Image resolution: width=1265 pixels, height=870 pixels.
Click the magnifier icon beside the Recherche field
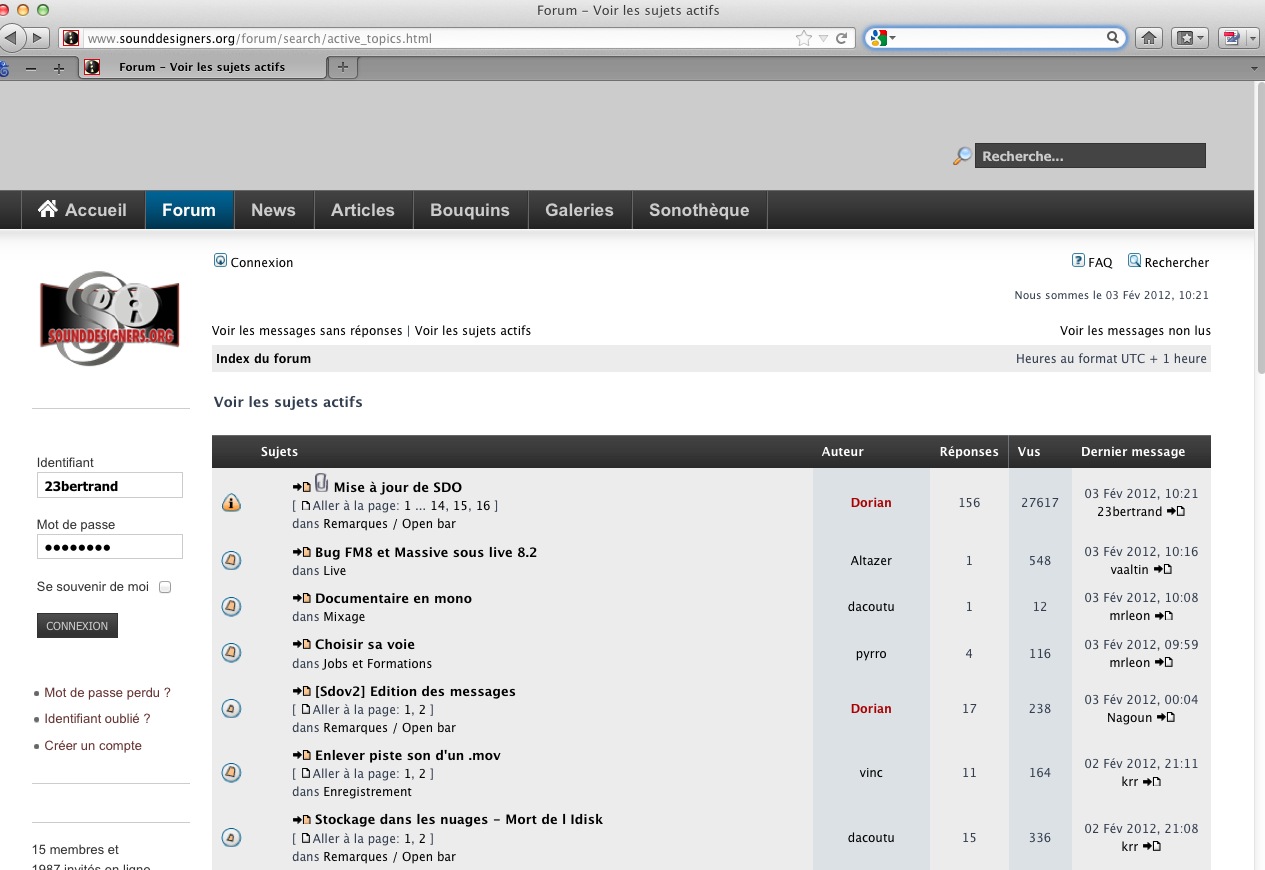[962, 156]
